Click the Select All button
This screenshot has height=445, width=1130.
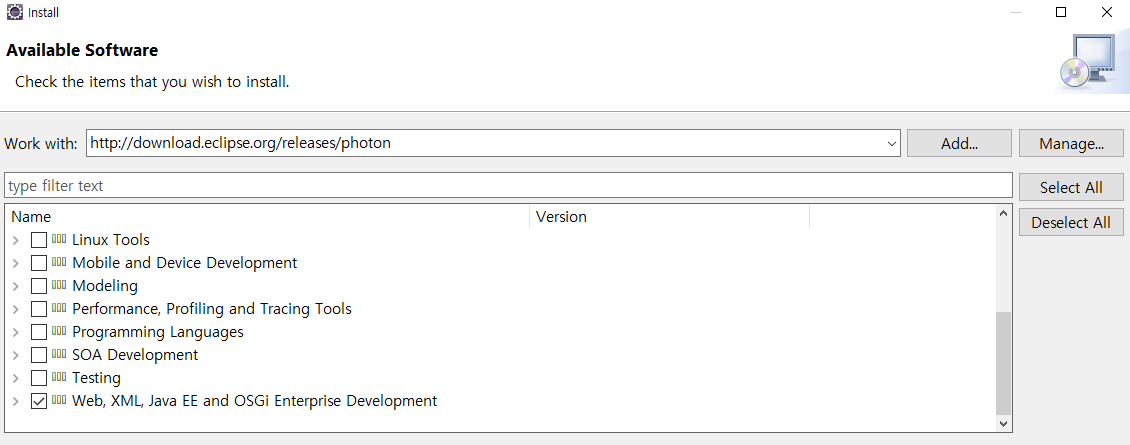tap(1071, 188)
